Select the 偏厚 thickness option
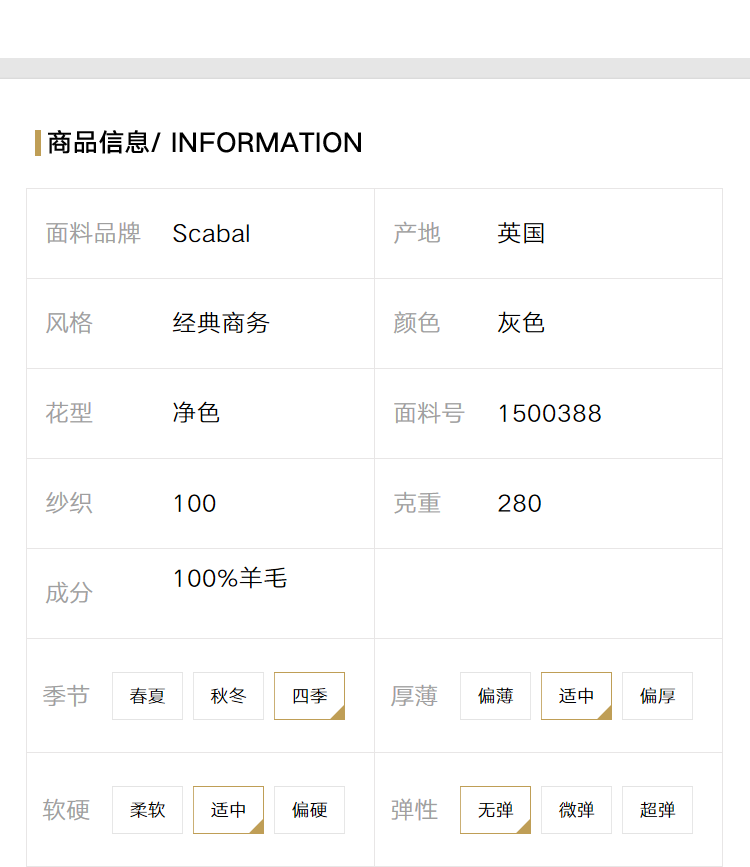Screen dimensions: 750x867 (x=657, y=696)
